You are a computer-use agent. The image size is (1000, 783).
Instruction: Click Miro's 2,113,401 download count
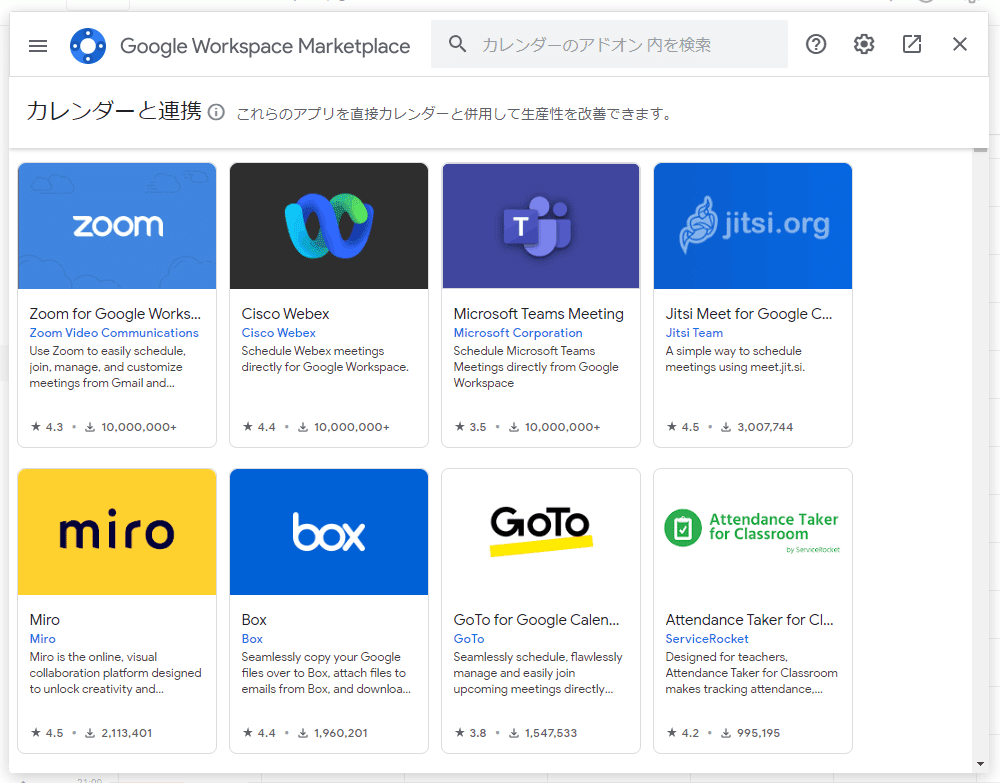119,733
